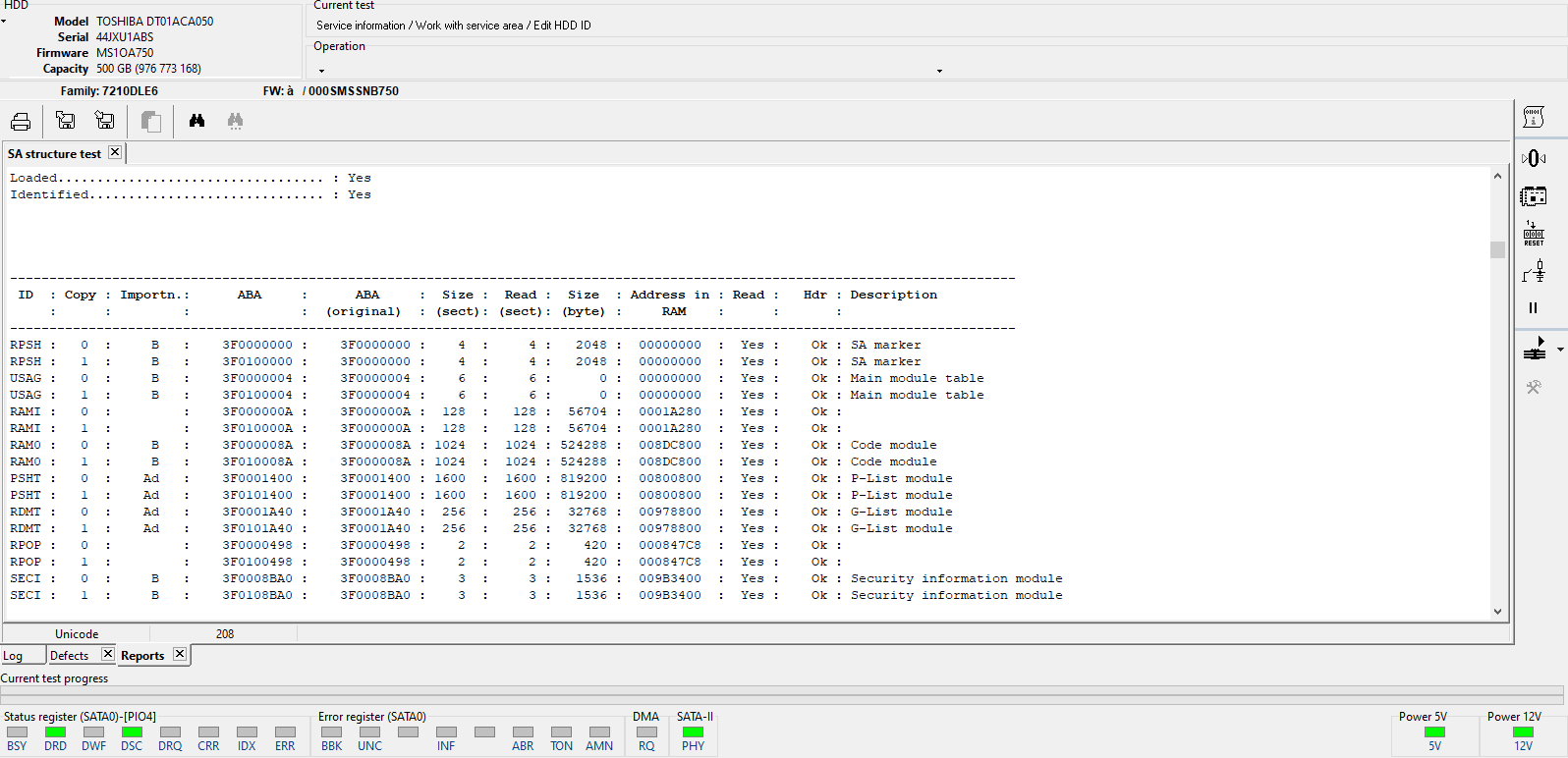Click the RESET counter icon
The height and width of the screenshot is (758, 1568).
tap(1534, 234)
